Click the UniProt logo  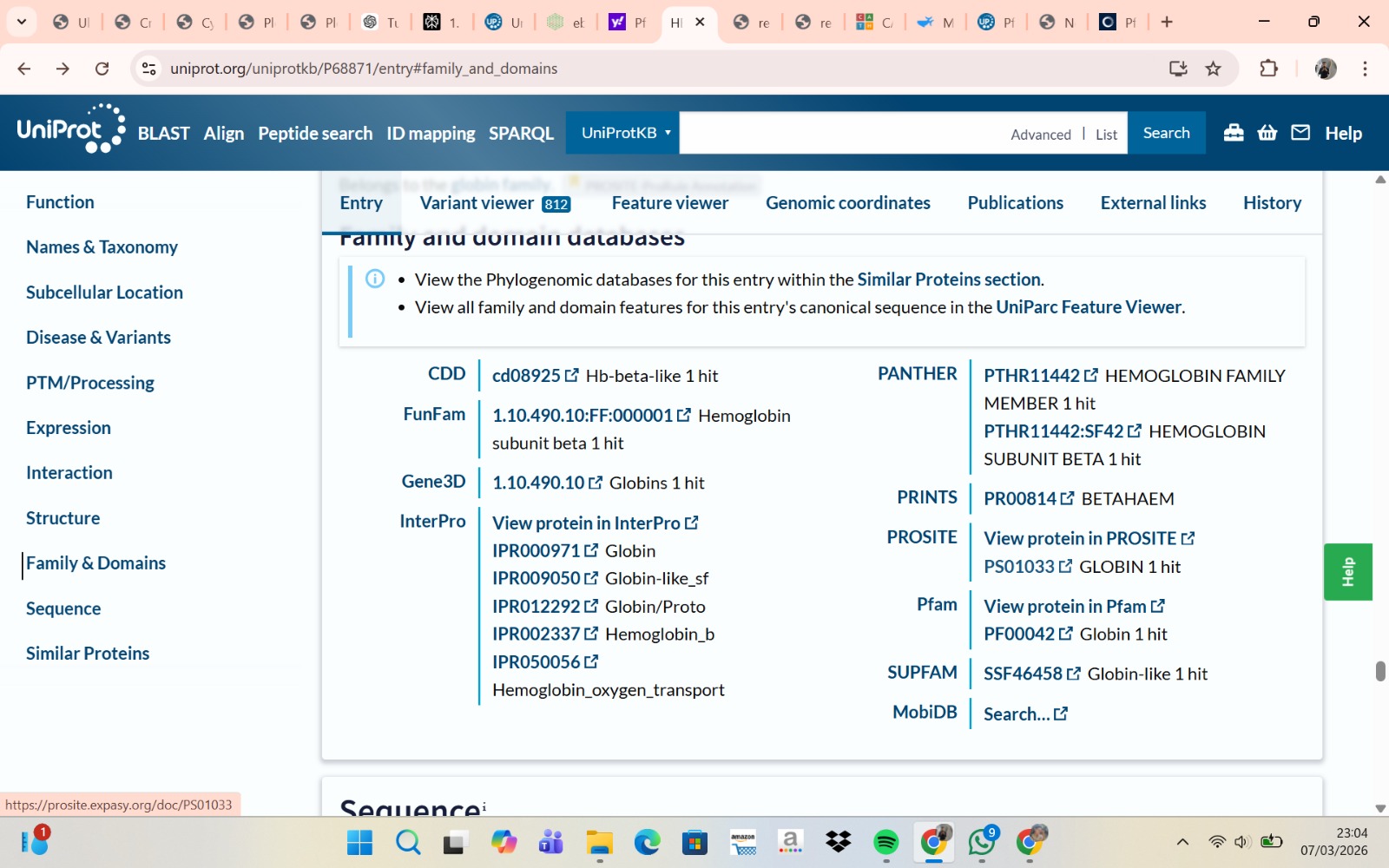tap(70, 130)
